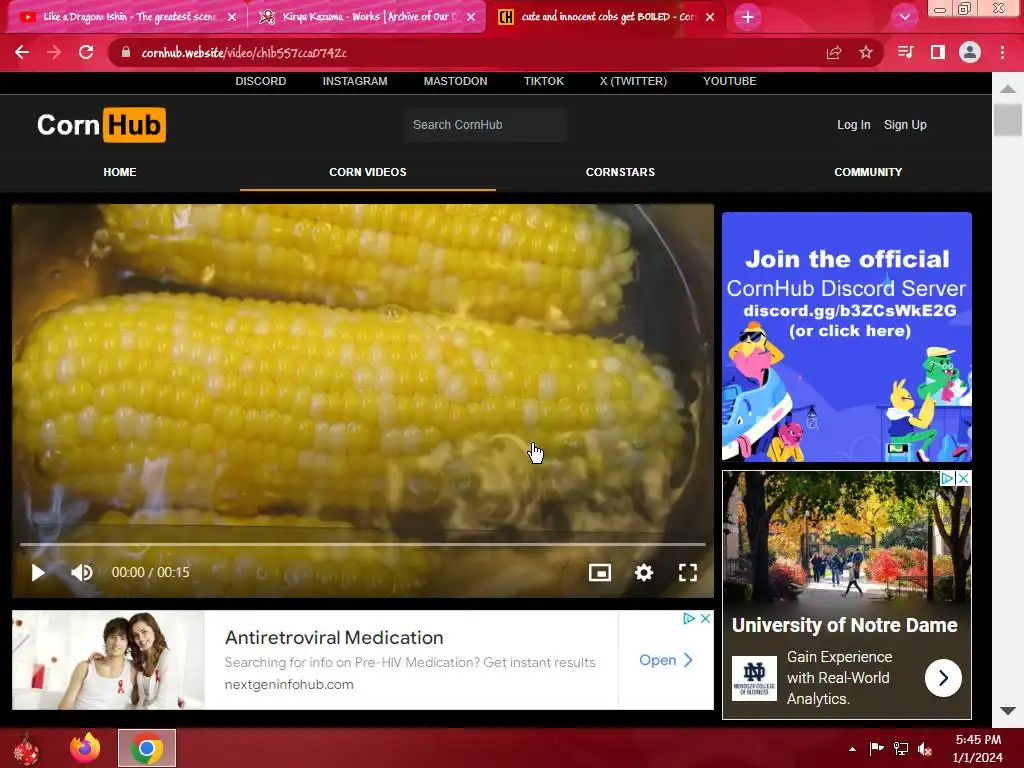Image resolution: width=1024 pixels, height=768 pixels.
Task: Open AdChoices icon on the medication ad
Action: click(690, 618)
